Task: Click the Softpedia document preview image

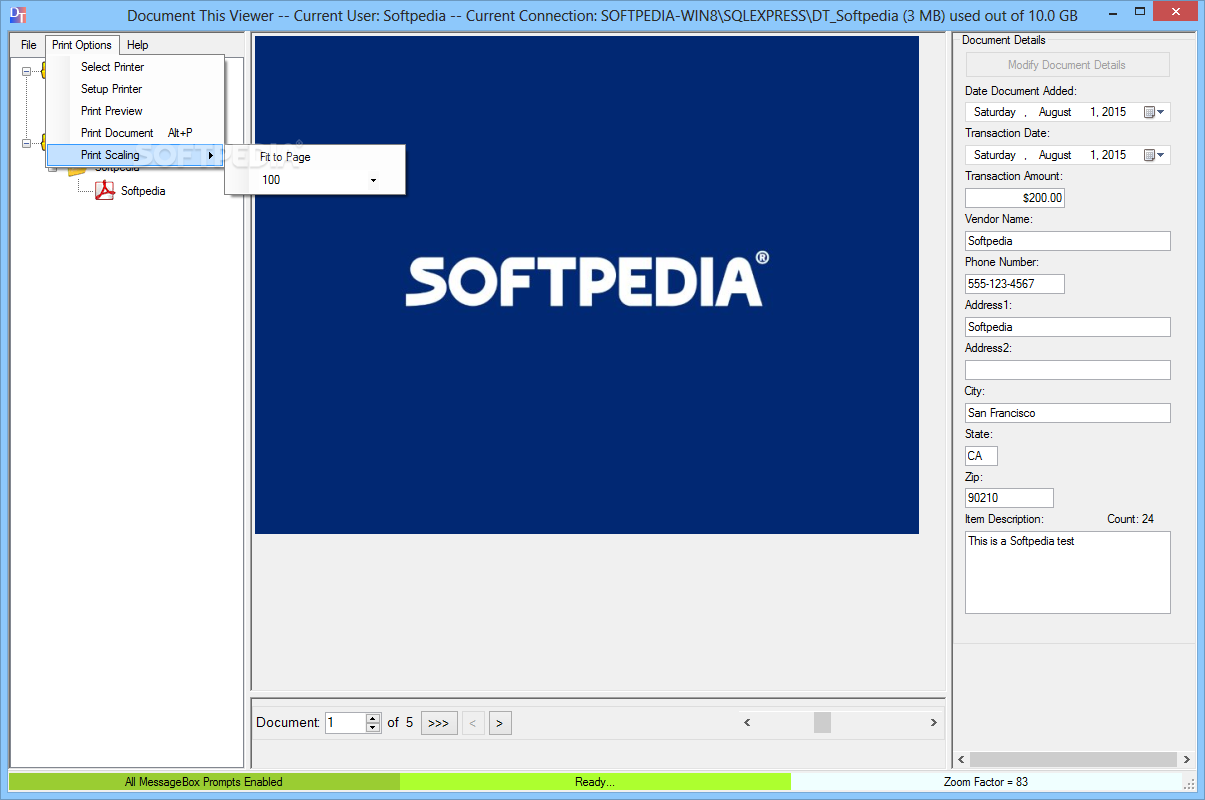Action: pos(587,285)
